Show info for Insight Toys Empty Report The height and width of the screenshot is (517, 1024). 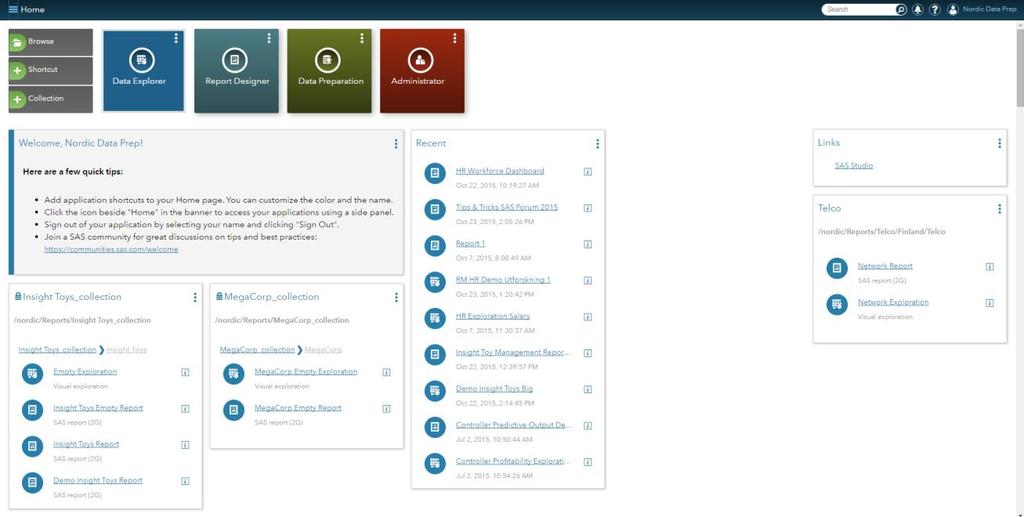[185, 409]
